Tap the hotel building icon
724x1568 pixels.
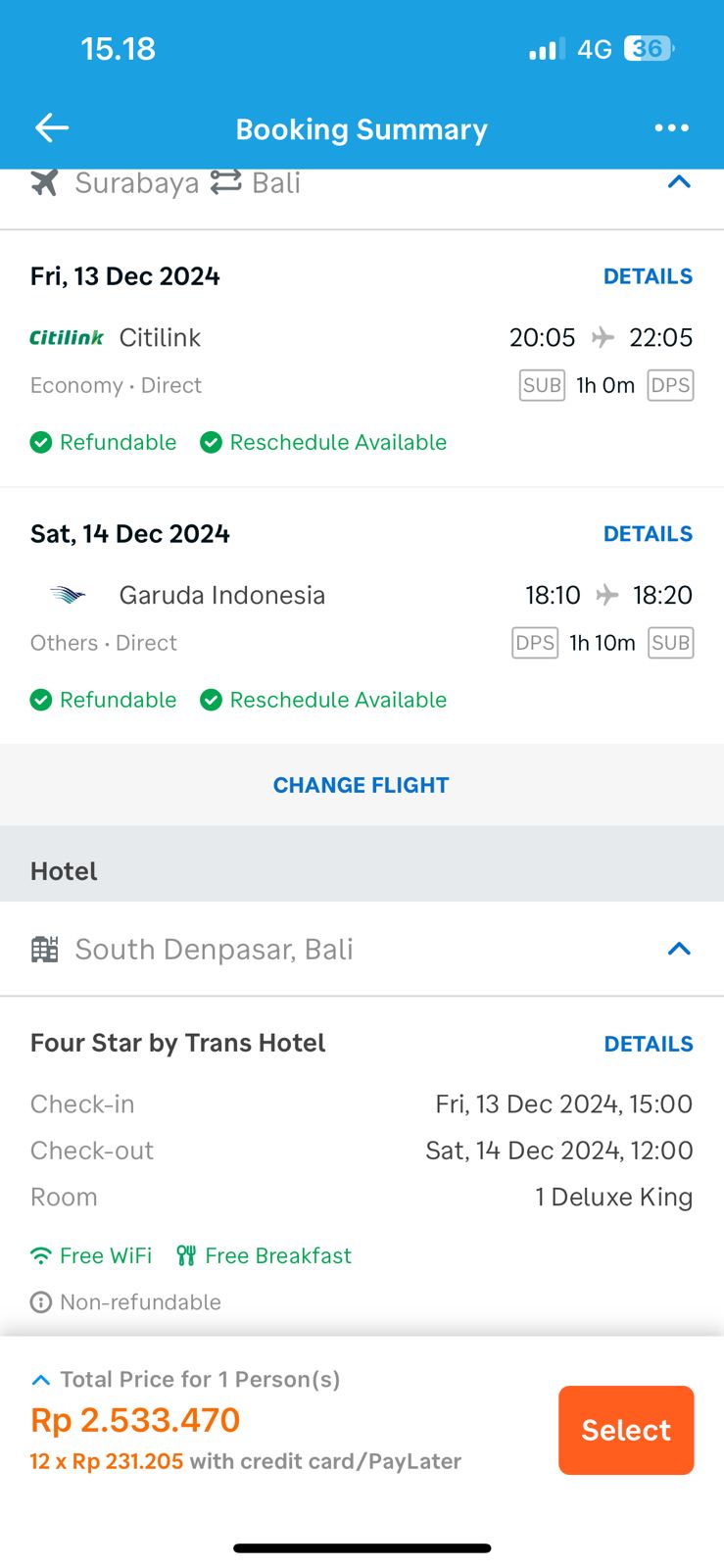(x=45, y=949)
